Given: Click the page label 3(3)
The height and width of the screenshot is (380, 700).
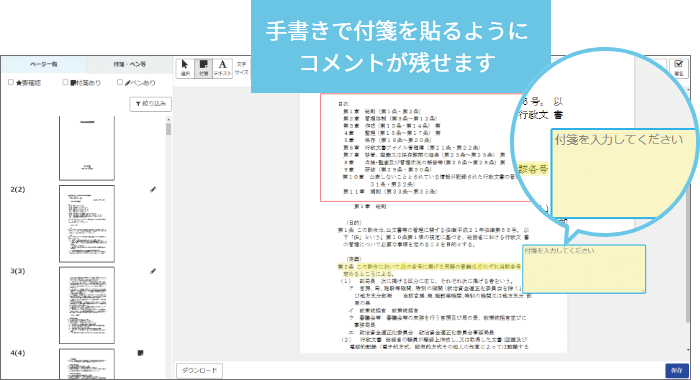Looking at the screenshot, I should [18, 271].
